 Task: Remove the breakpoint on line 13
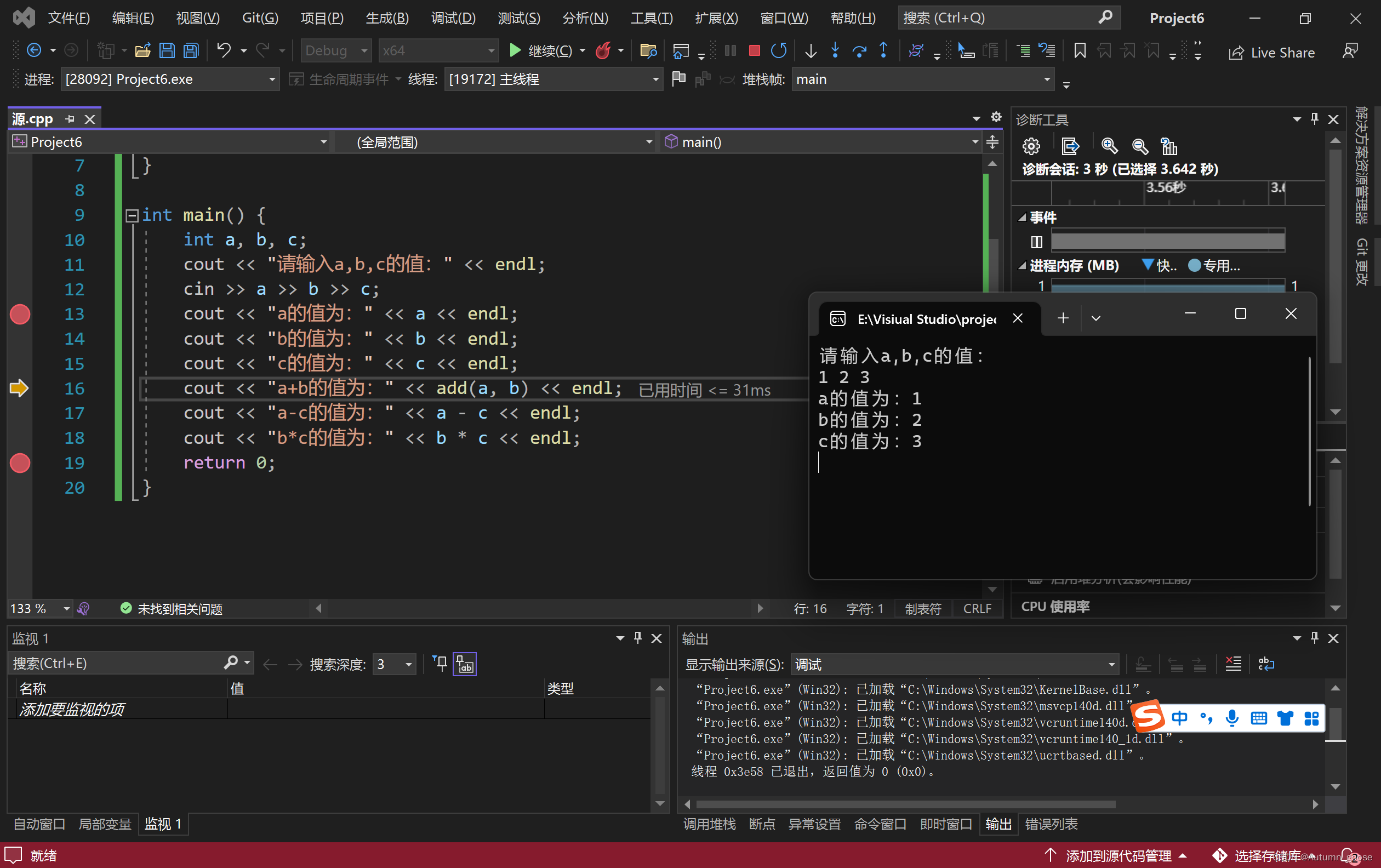point(20,314)
